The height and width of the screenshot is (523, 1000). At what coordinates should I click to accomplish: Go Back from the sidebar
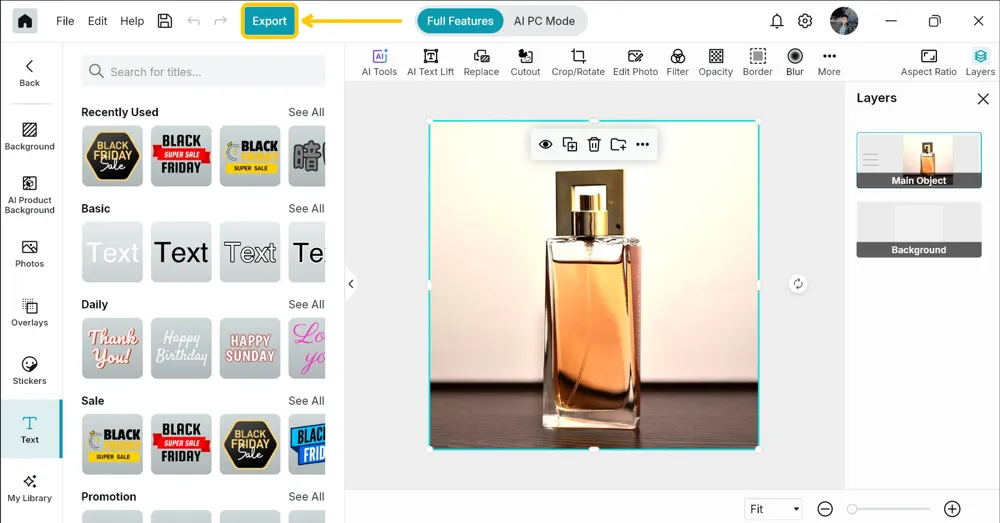coord(29,73)
